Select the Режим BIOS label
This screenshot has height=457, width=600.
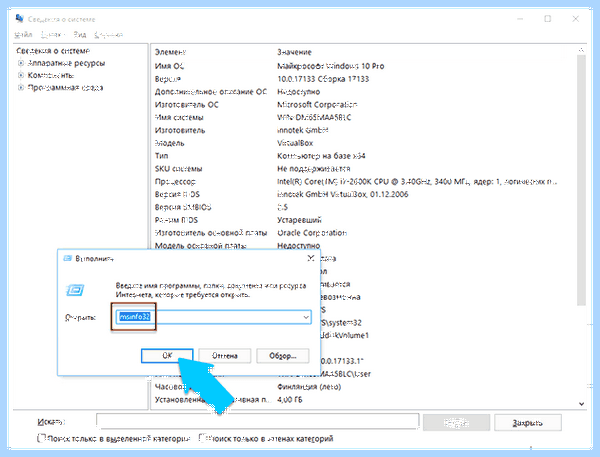pyautogui.click(x=176, y=220)
